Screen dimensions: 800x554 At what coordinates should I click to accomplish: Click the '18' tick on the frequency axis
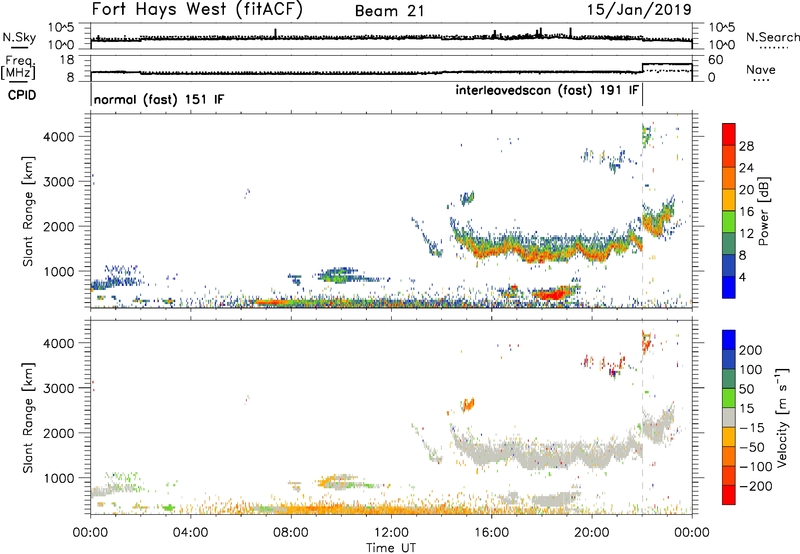67,60
